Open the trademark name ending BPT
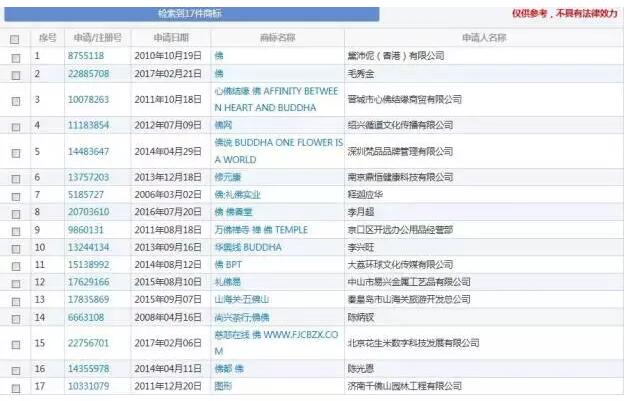The width and height of the screenshot is (629, 401). (x=228, y=265)
